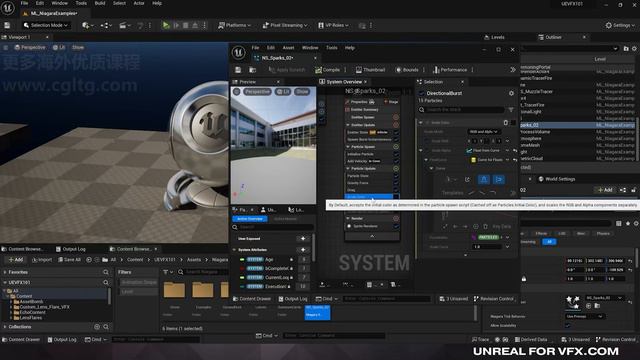Toggle the Gravity Force module checkbox
Screen dimensions: 640x360
coord(396,183)
